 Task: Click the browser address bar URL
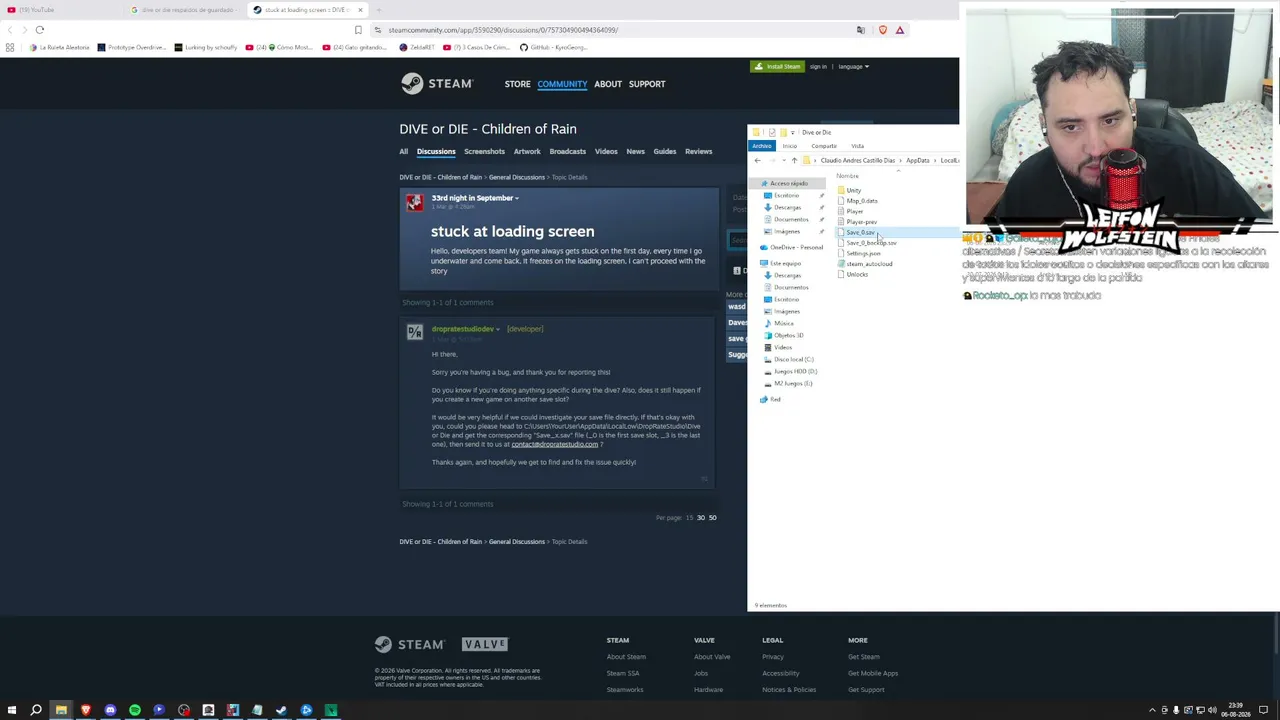tap(503, 30)
